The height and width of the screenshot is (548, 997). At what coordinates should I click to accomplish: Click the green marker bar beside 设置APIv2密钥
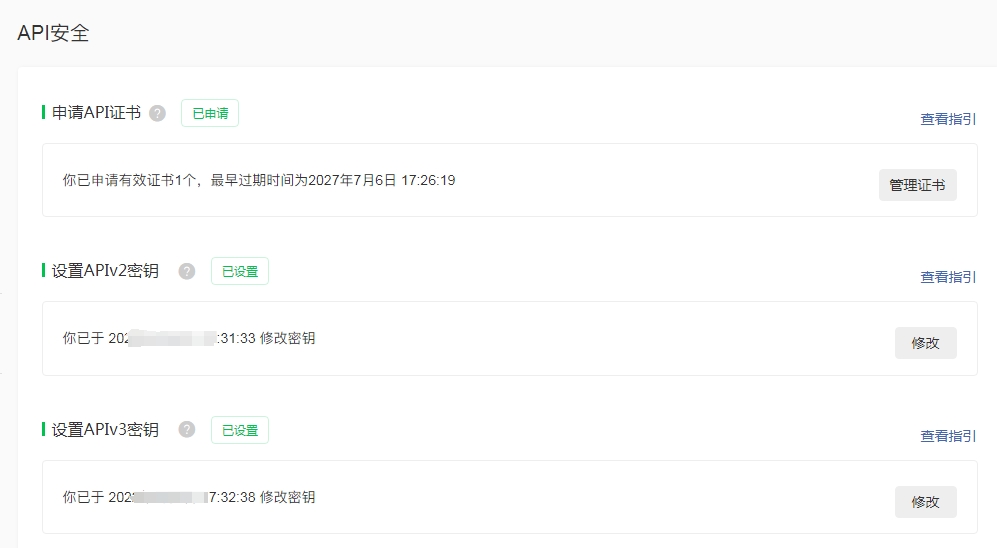(x=44, y=270)
